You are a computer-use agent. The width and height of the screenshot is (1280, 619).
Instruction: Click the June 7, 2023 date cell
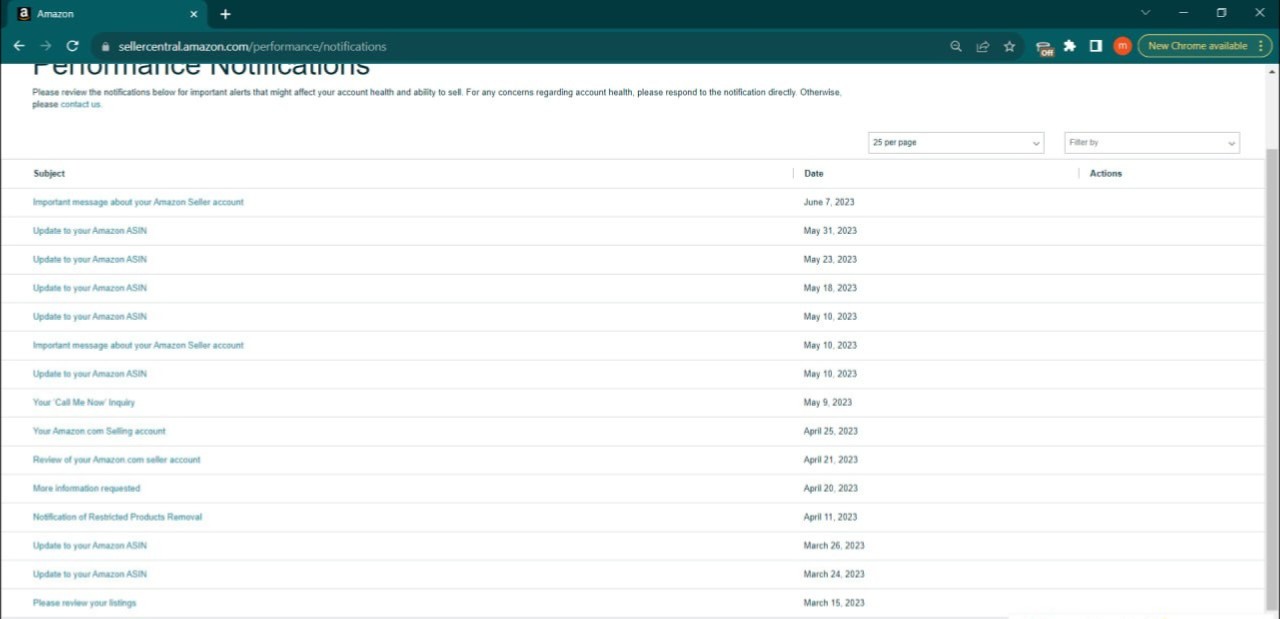coord(829,202)
